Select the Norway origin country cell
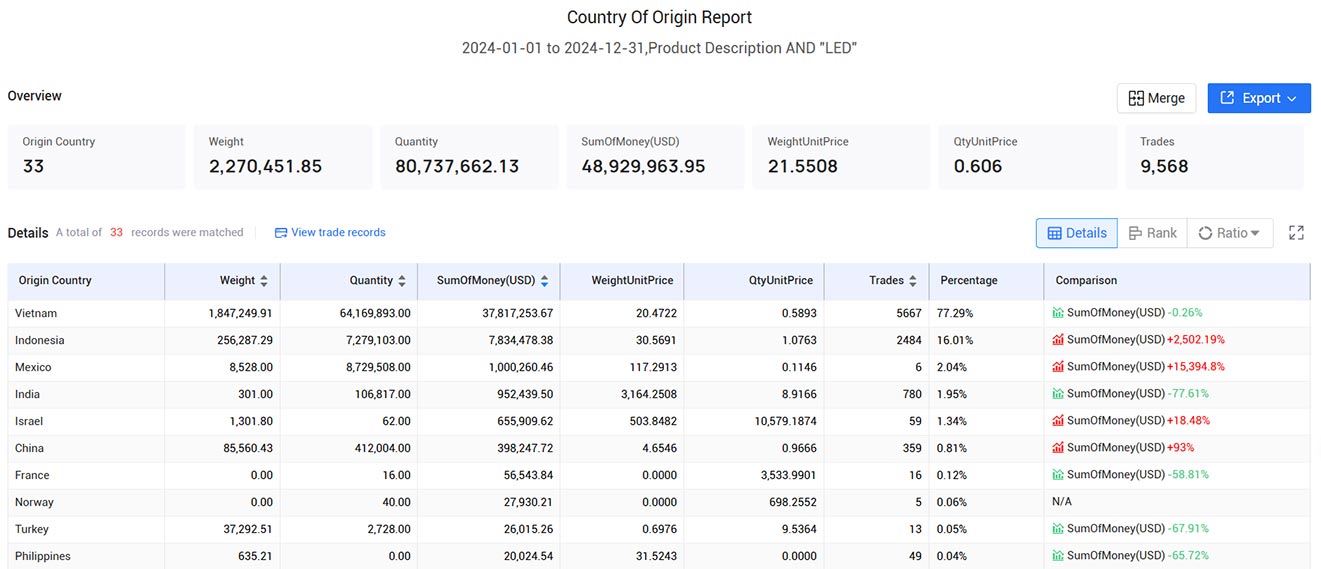The image size is (1321, 569). [86, 502]
